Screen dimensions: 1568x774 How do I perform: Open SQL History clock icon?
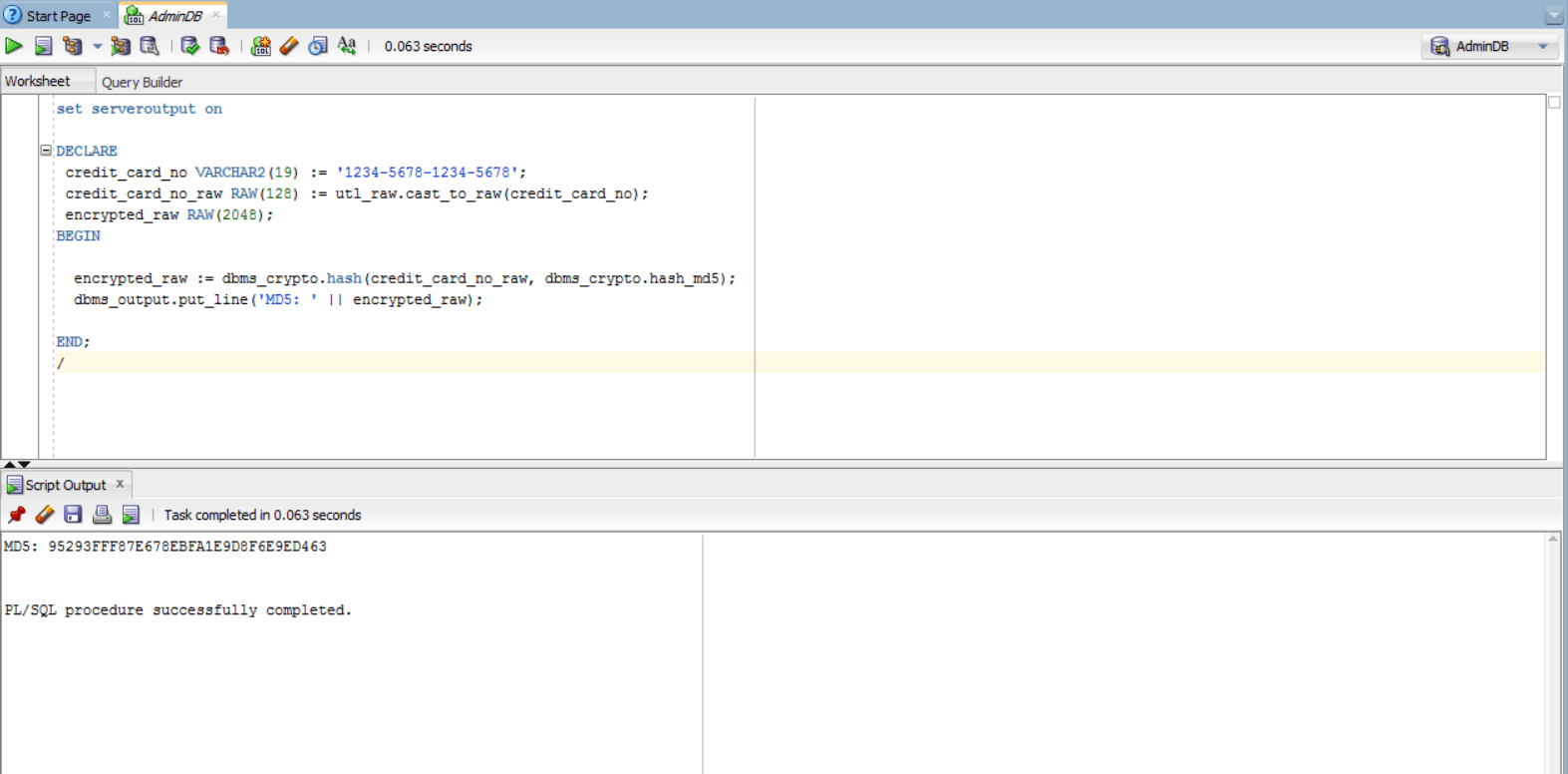318,46
